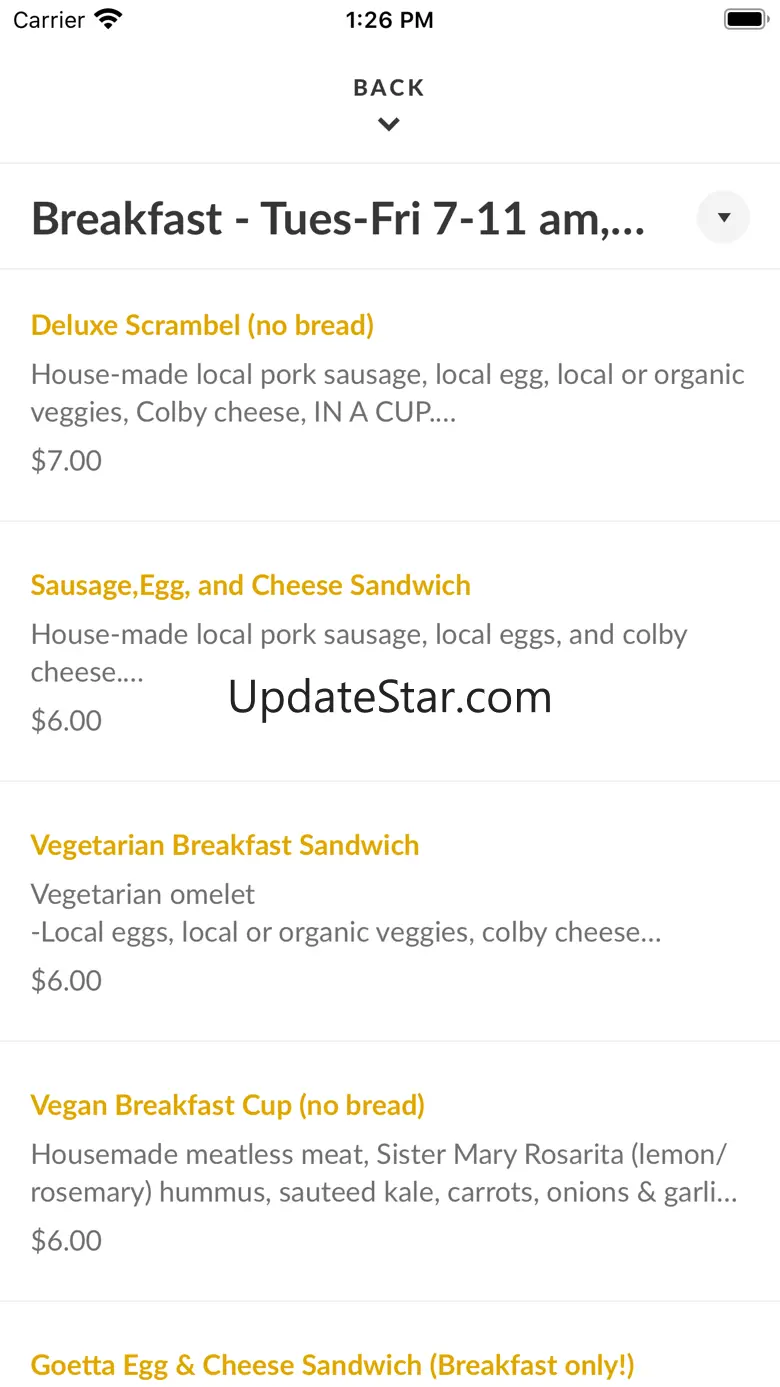Click the Vegetarian Breakfast Sandwich $6.00 price
Screen dimensions: 780x1387
[66, 980]
